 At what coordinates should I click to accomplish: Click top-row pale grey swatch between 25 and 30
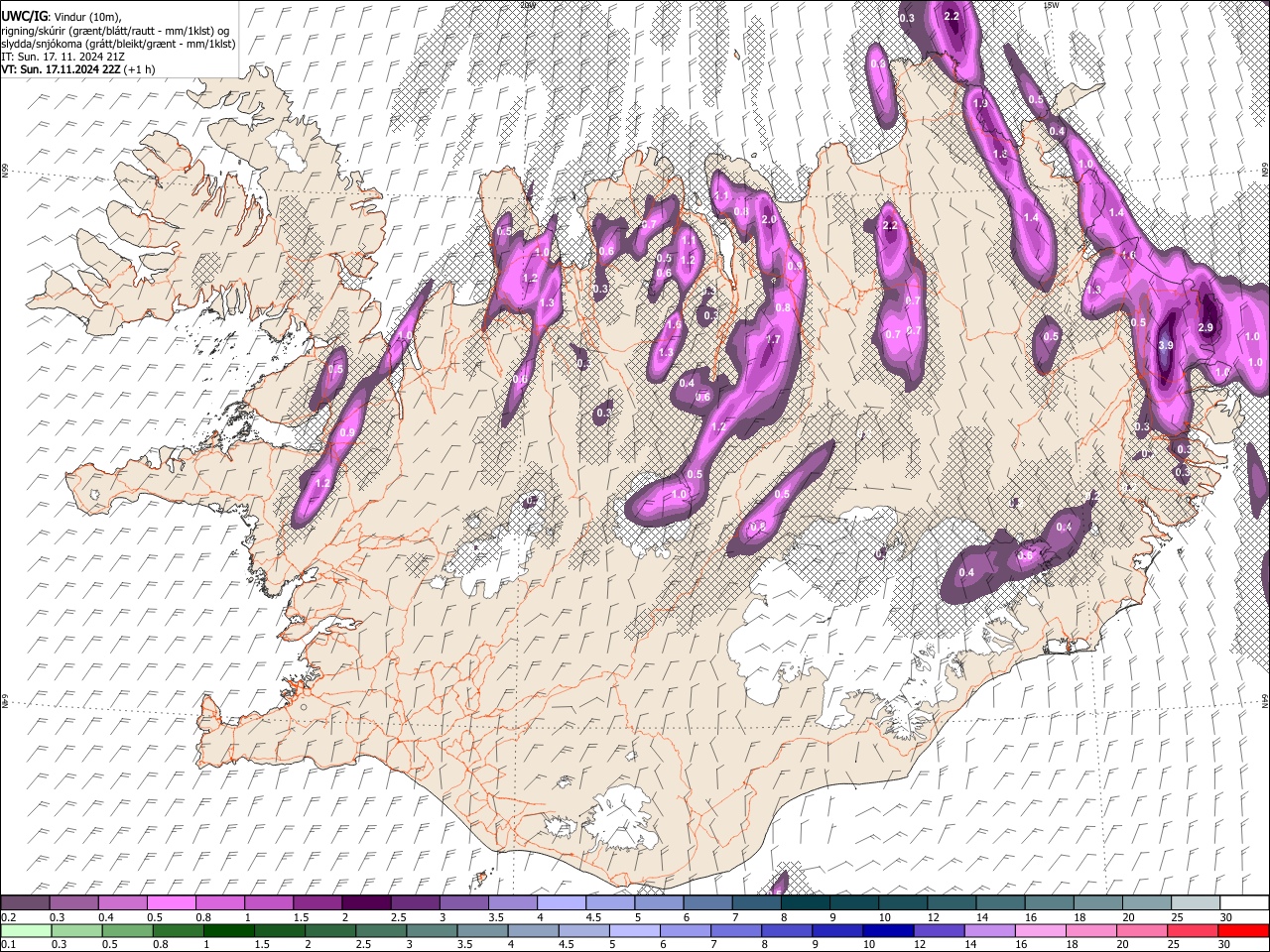[1196, 902]
